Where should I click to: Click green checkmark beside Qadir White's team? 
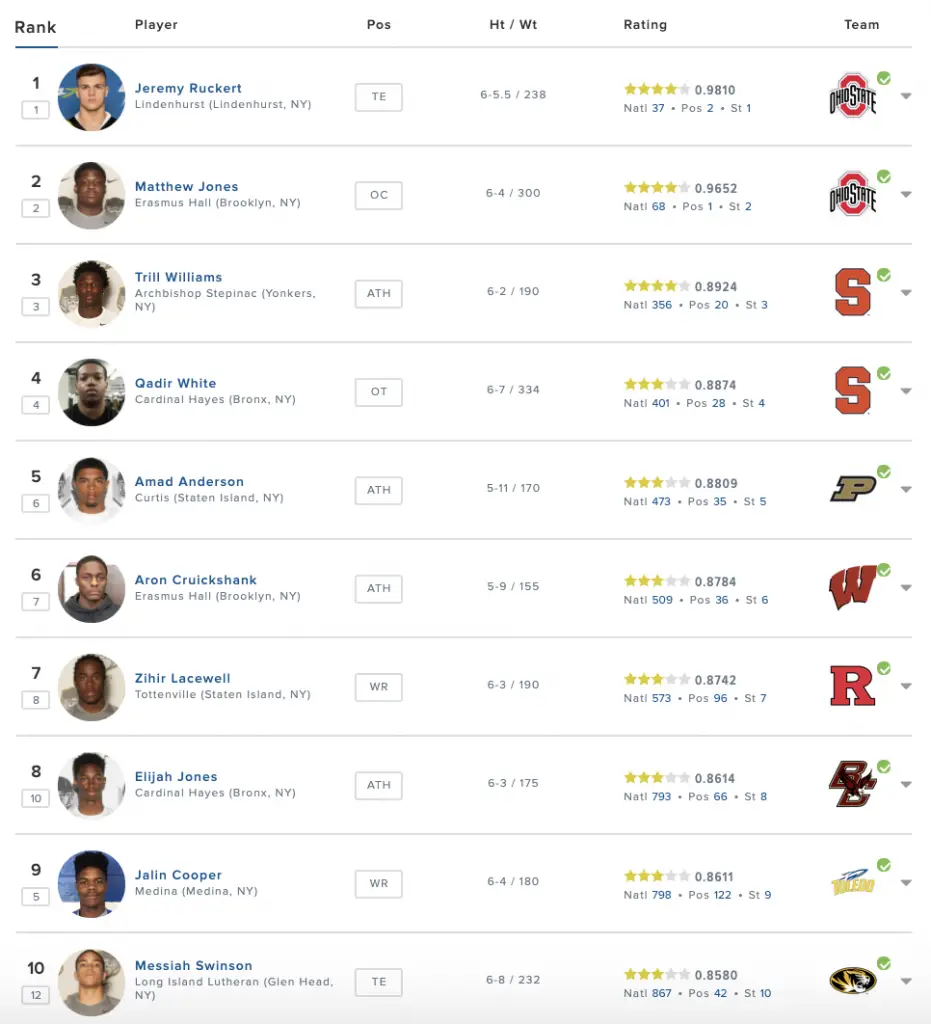click(884, 374)
